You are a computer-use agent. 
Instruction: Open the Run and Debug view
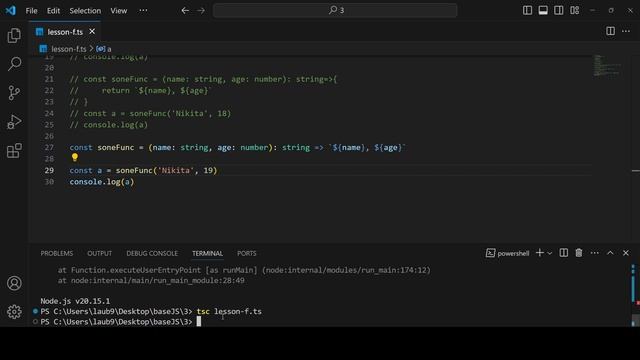14,122
